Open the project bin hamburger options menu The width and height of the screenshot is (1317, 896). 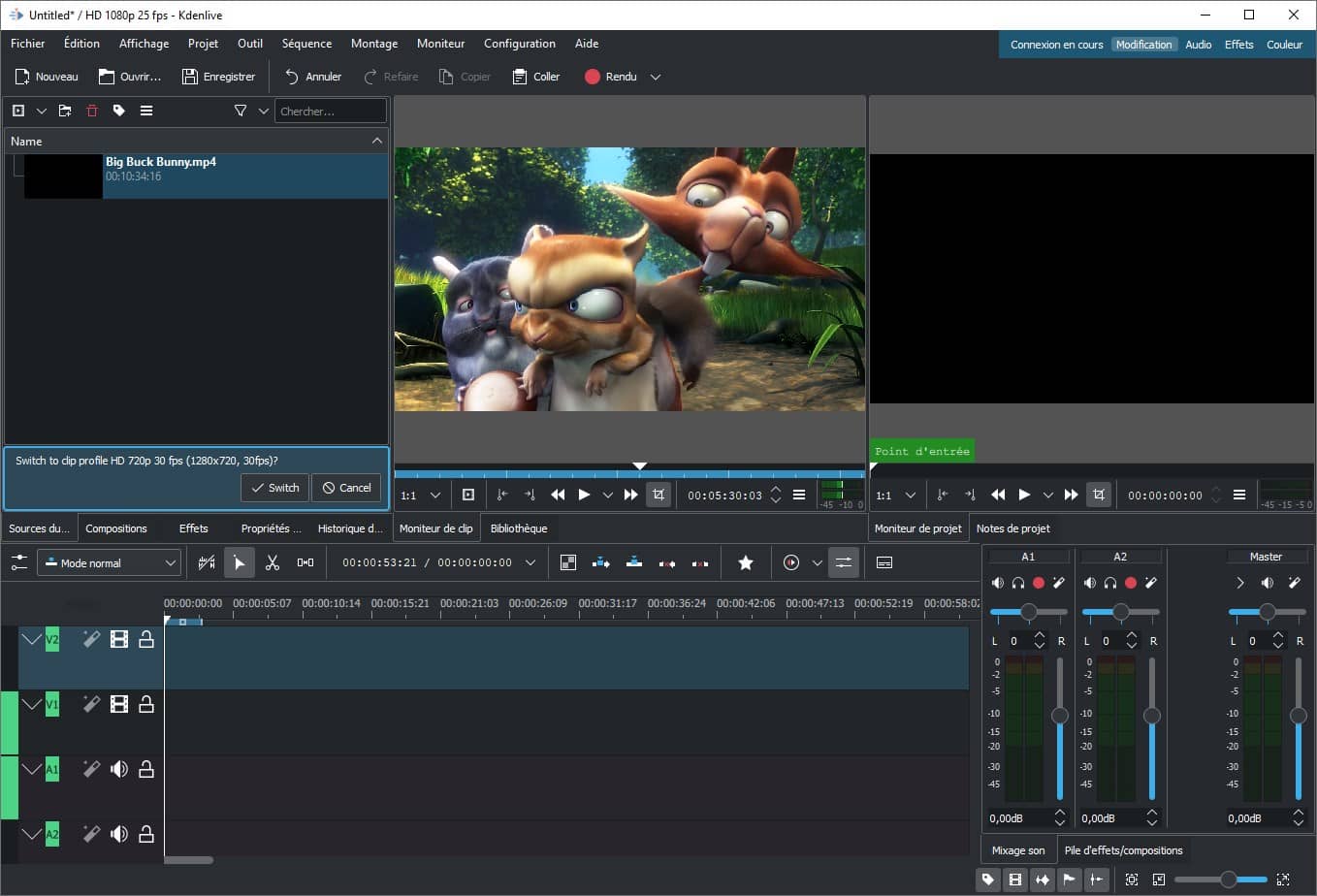146,111
